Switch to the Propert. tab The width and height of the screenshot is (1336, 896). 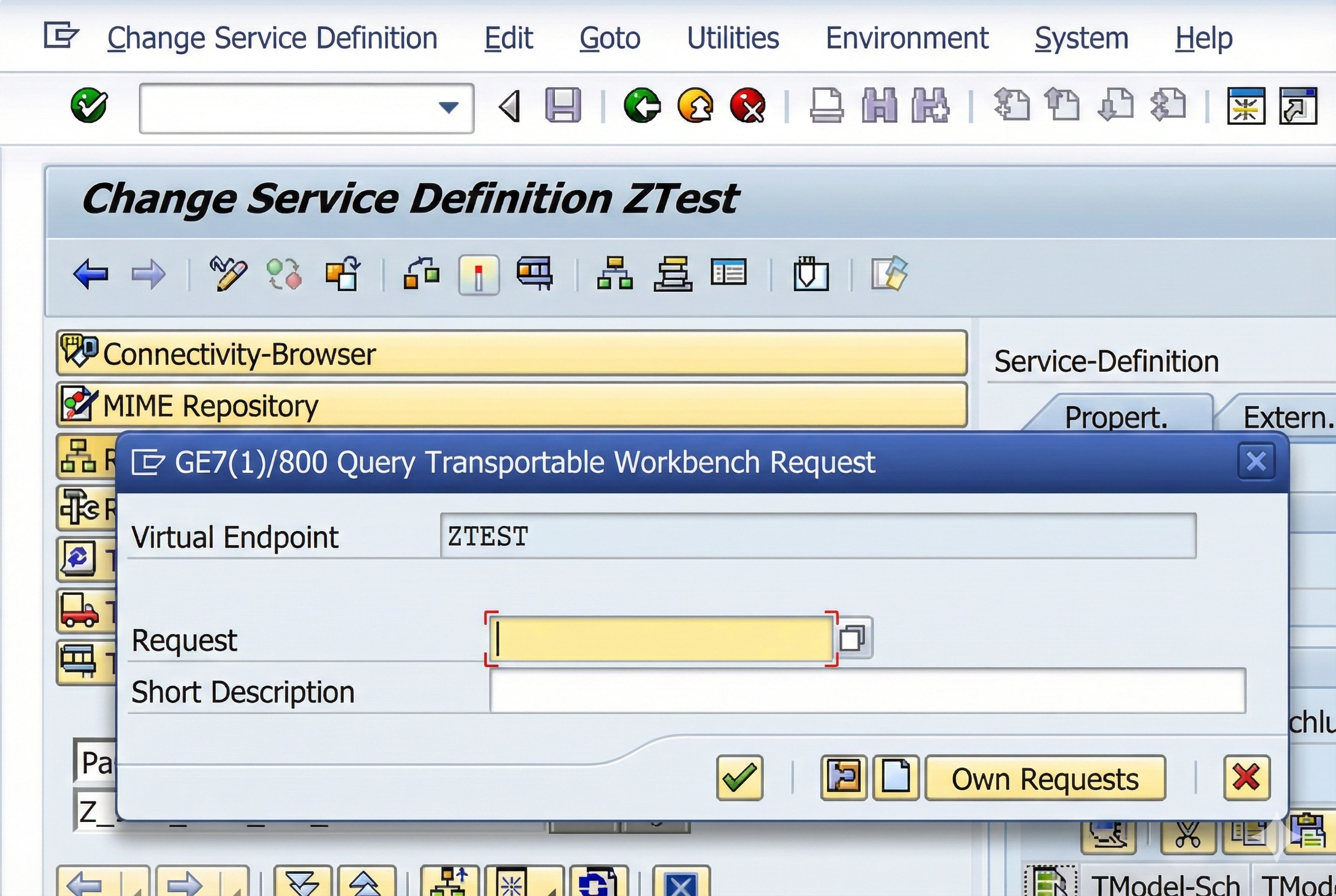[x=1115, y=417]
